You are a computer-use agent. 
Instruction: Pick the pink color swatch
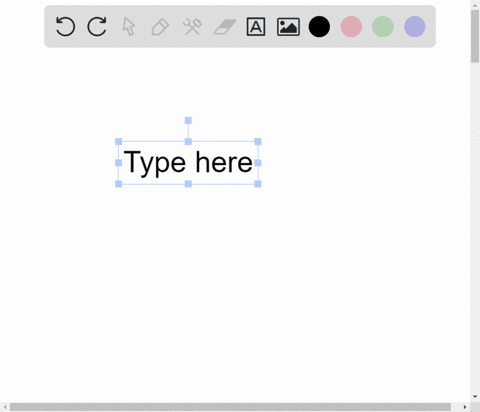[351, 26]
